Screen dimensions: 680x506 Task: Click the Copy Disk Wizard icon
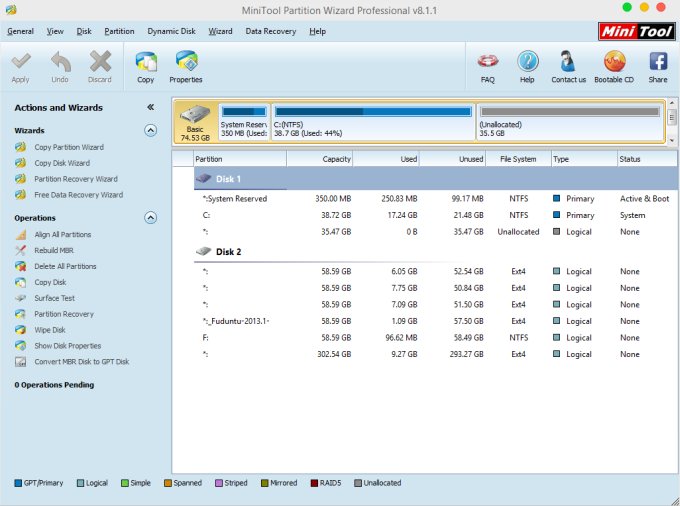(x=20, y=163)
